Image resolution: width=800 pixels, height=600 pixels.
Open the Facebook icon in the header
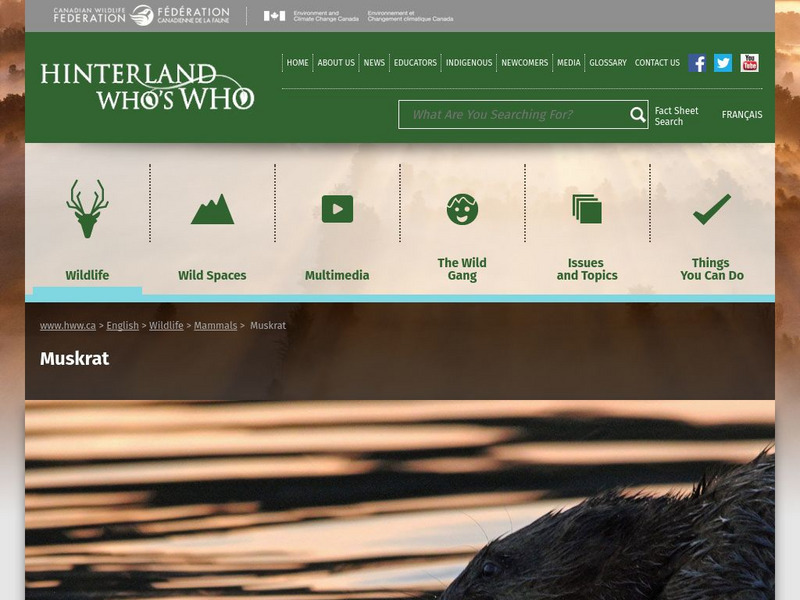696,62
